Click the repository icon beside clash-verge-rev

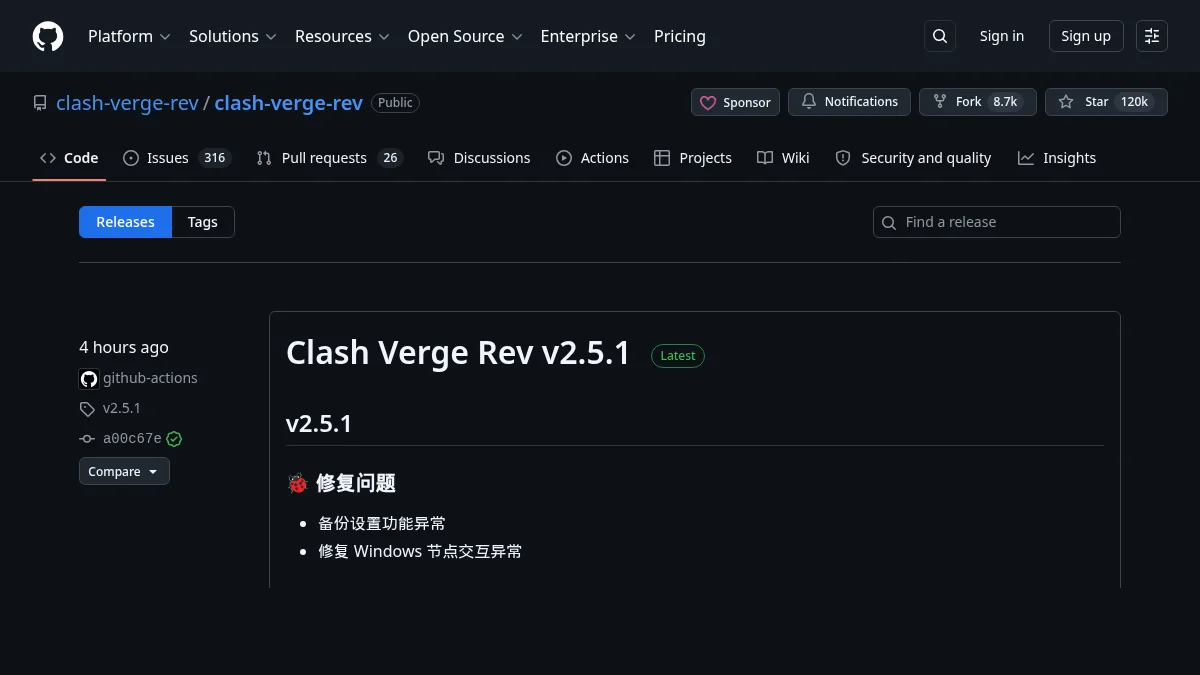pyautogui.click(x=40, y=103)
